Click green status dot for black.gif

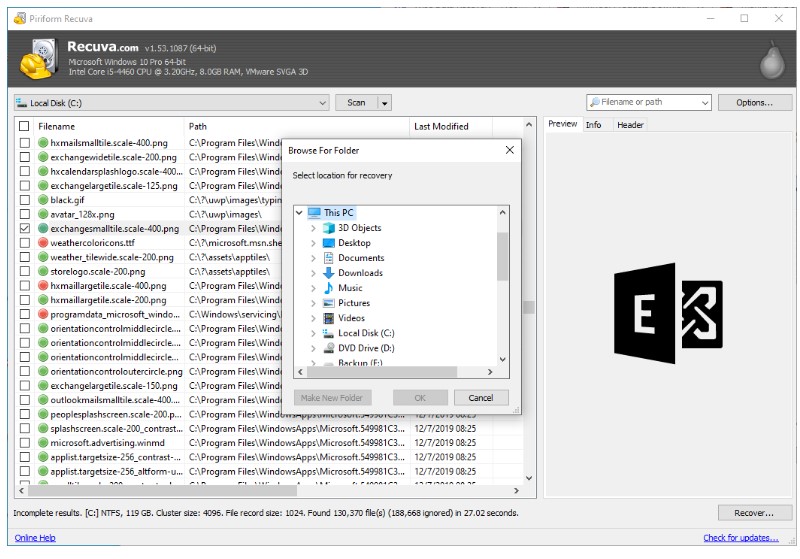pyautogui.click(x=43, y=200)
